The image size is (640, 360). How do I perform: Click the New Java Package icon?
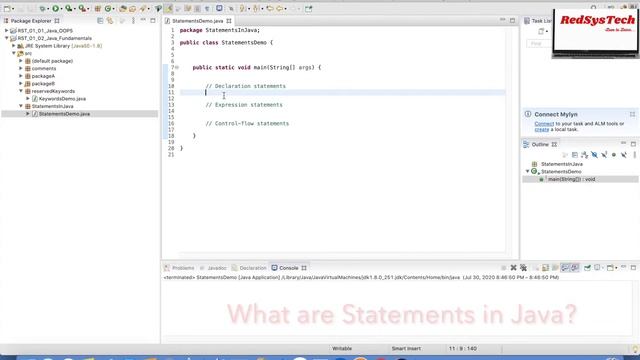pyautogui.click(x=98, y=9)
